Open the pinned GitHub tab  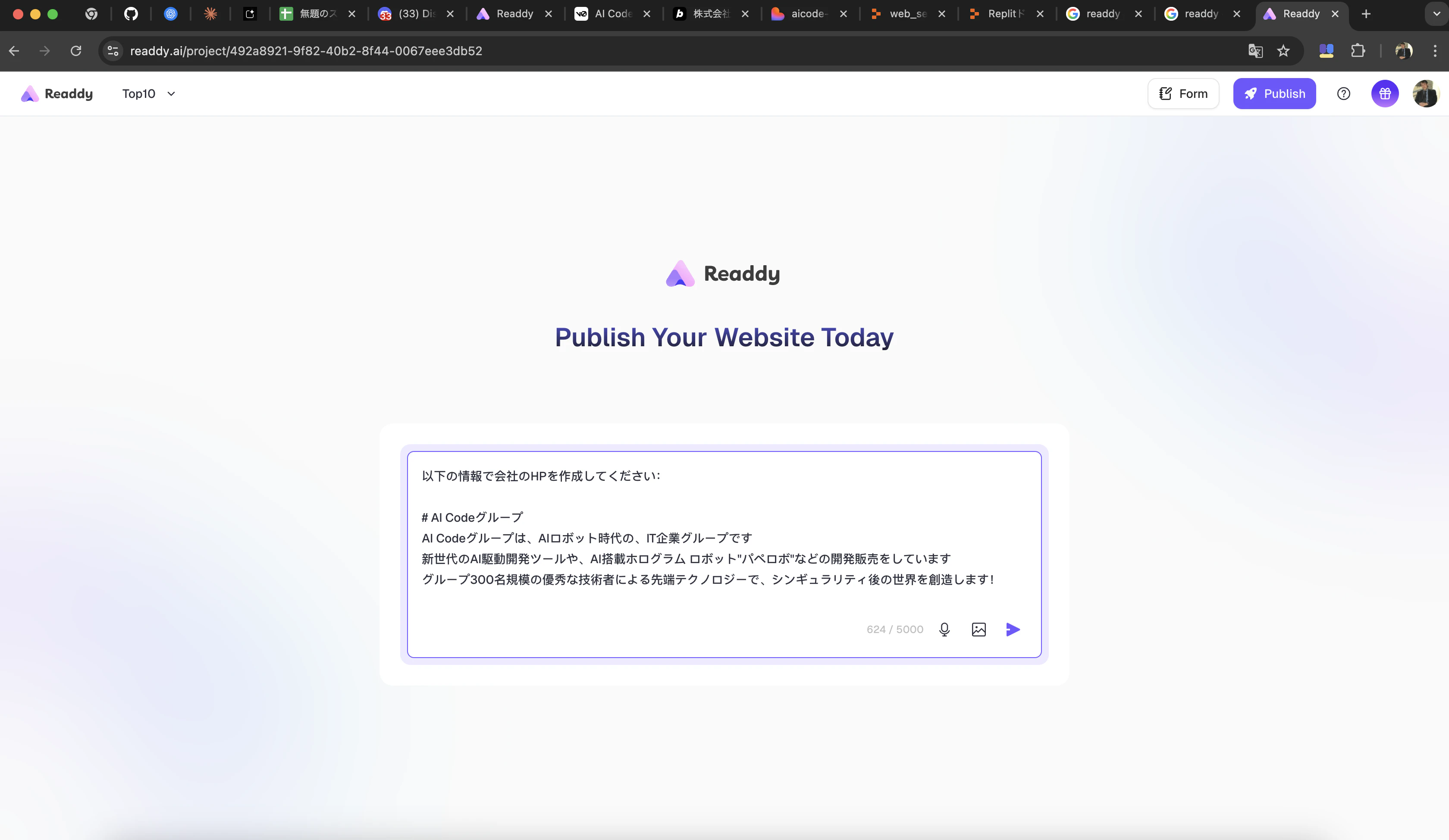[x=131, y=14]
